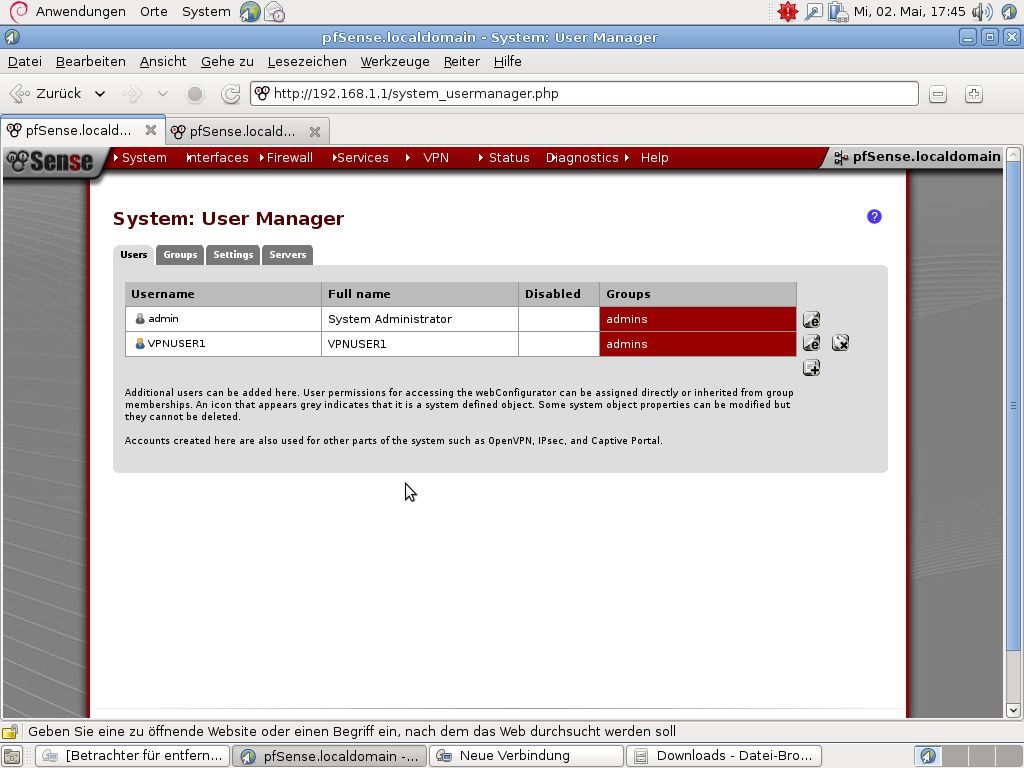1024x768 pixels.
Task: Open the Firewall menu in pfSense navigation
Action: [289, 157]
